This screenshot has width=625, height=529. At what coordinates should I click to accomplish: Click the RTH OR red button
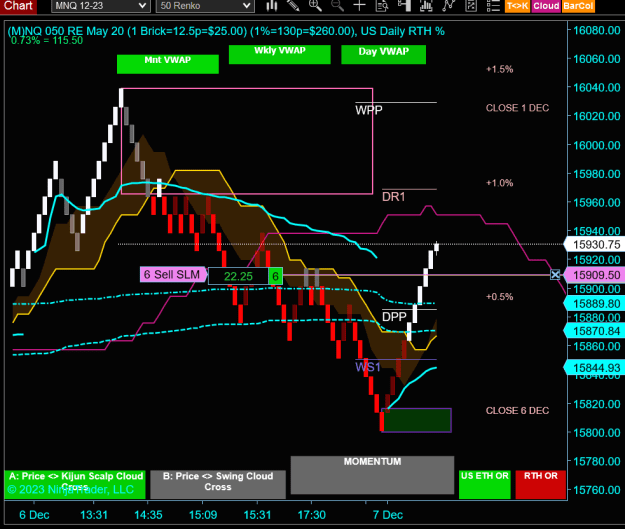point(540,484)
